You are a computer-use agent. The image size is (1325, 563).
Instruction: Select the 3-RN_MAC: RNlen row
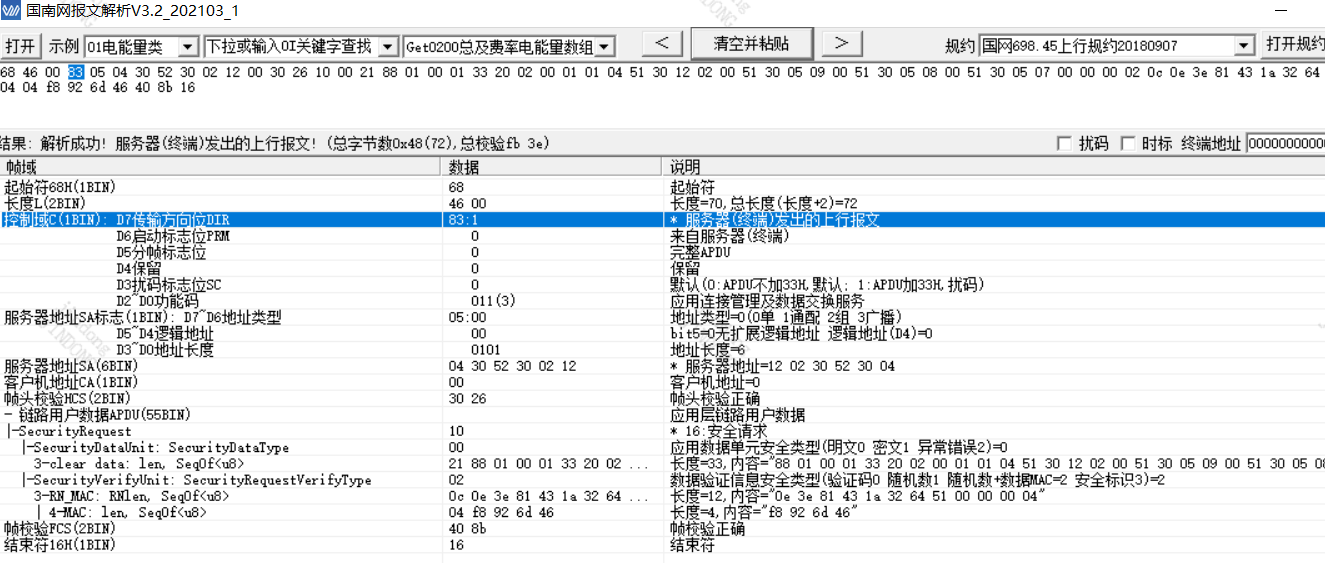pyautogui.click(x=662, y=496)
